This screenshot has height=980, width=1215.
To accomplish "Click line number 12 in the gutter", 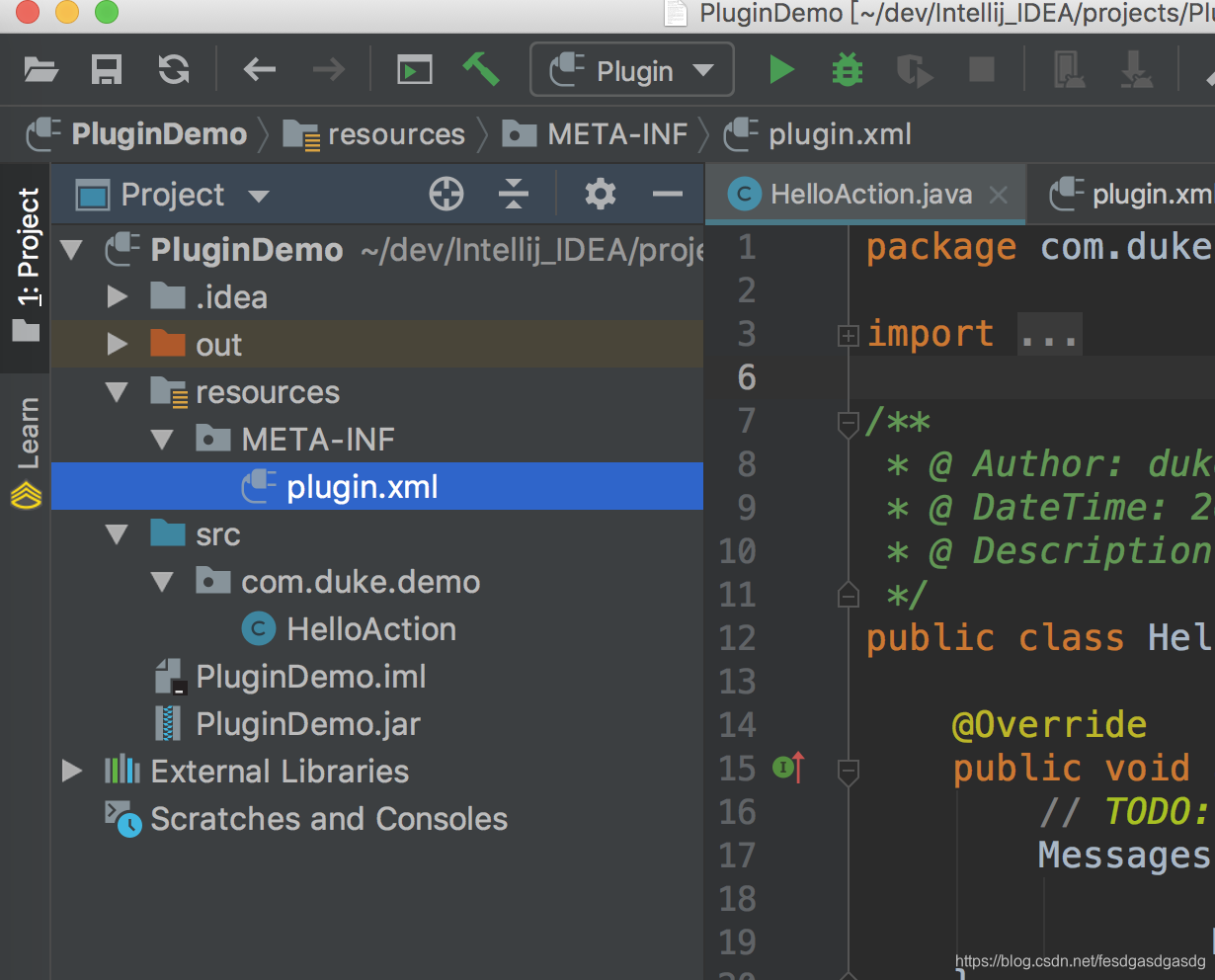I will click(737, 638).
